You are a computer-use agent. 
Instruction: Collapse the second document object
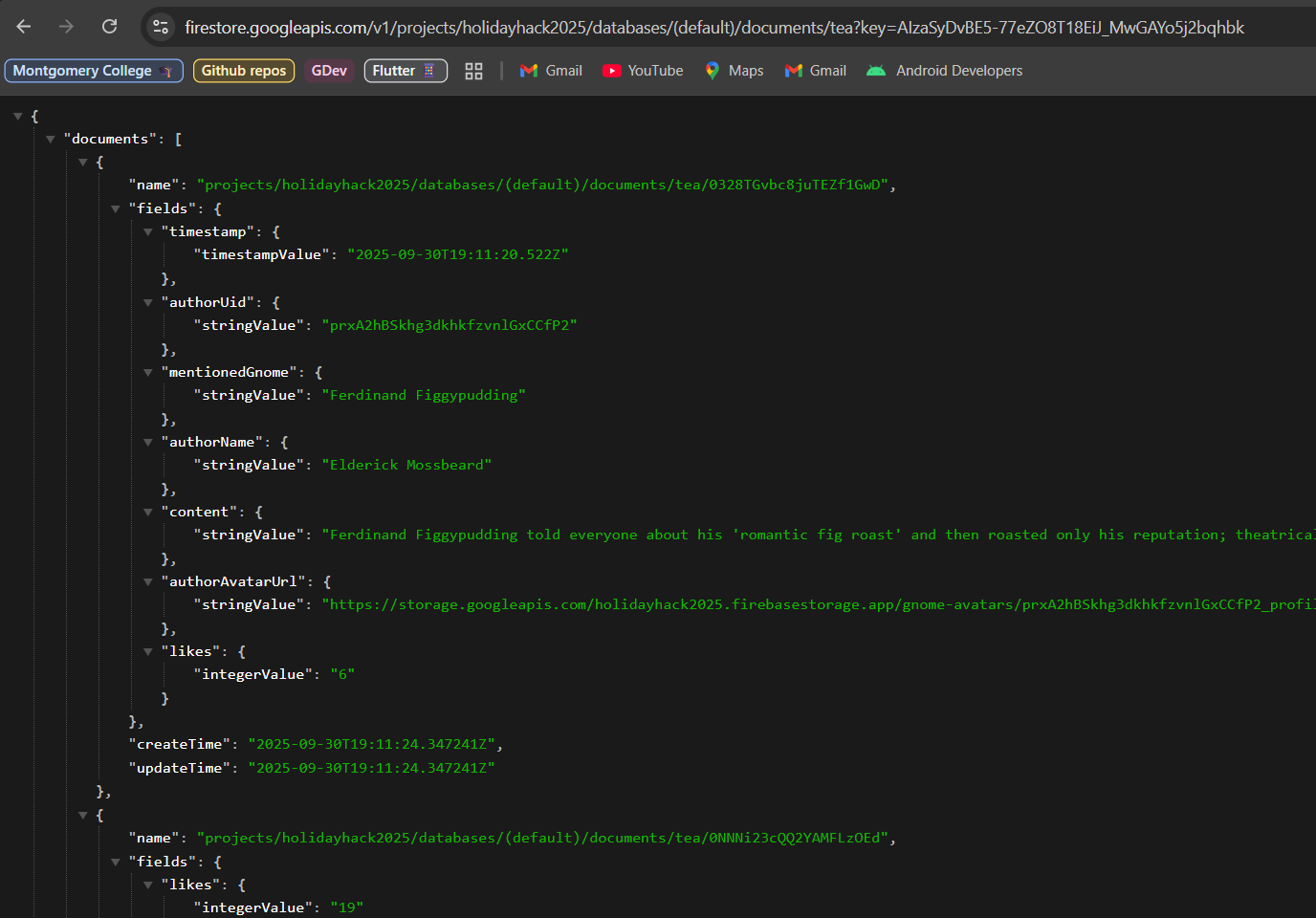tap(83, 815)
